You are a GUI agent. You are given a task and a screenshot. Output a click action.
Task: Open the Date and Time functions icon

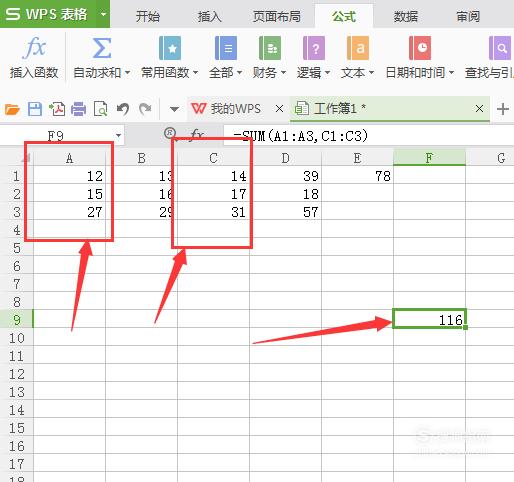[x=420, y=48]
